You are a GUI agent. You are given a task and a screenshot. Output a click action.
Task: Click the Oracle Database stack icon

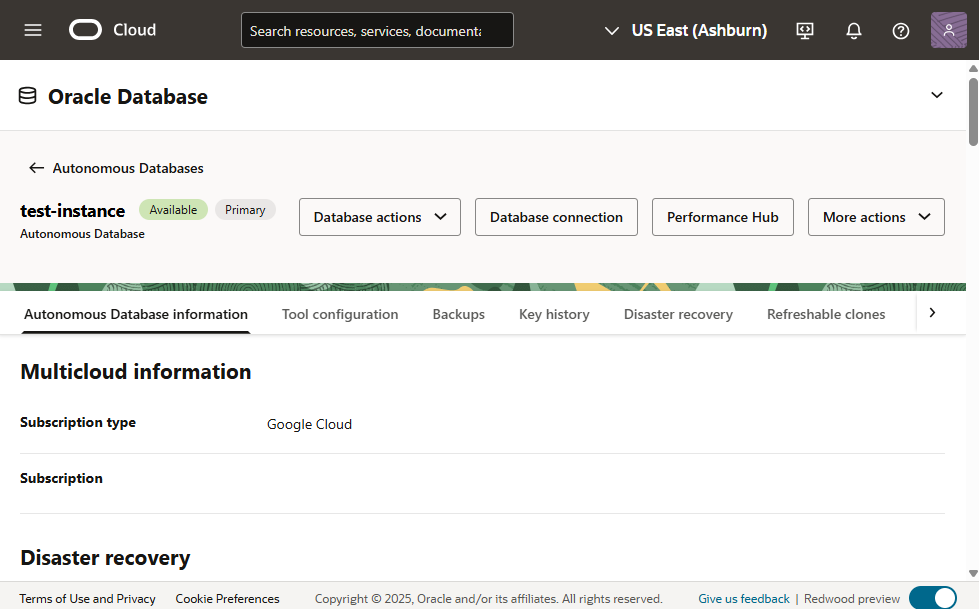[x=28, y=96]
